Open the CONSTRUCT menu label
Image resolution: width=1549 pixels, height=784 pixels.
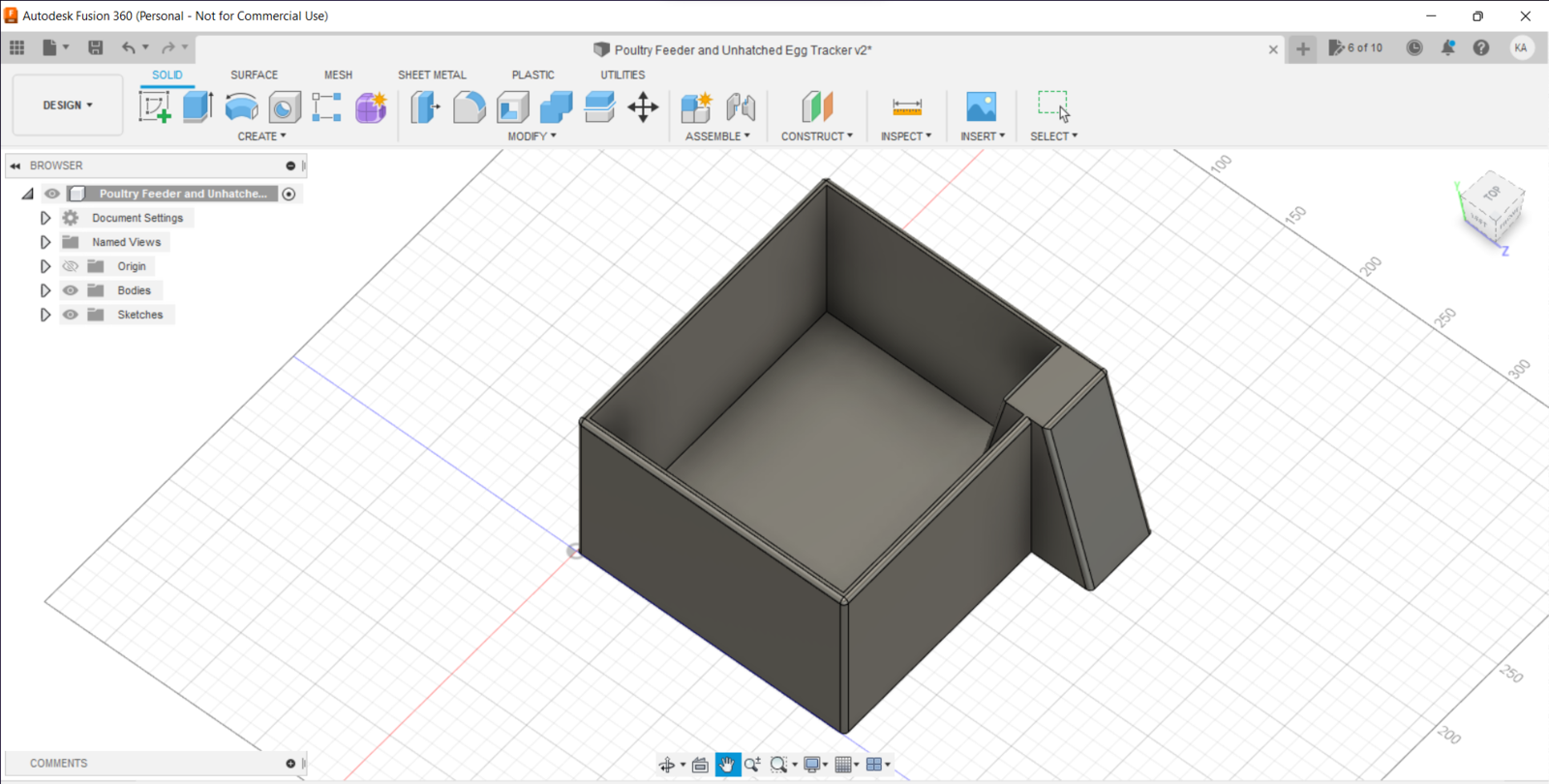pyautogui.click(x=816, y=136)
